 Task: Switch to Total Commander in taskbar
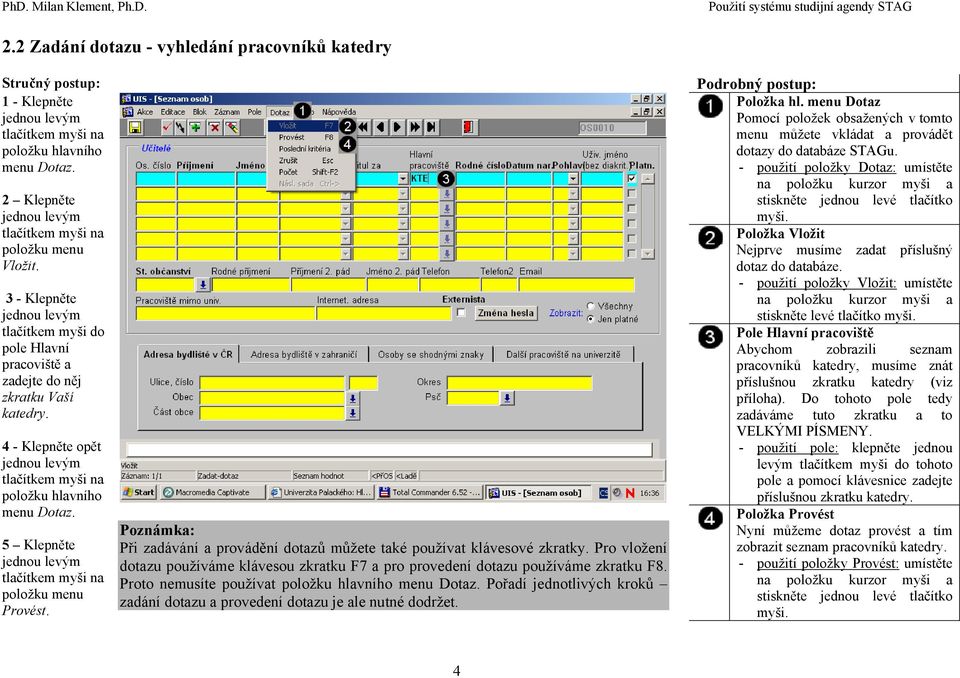coord(430,492)
